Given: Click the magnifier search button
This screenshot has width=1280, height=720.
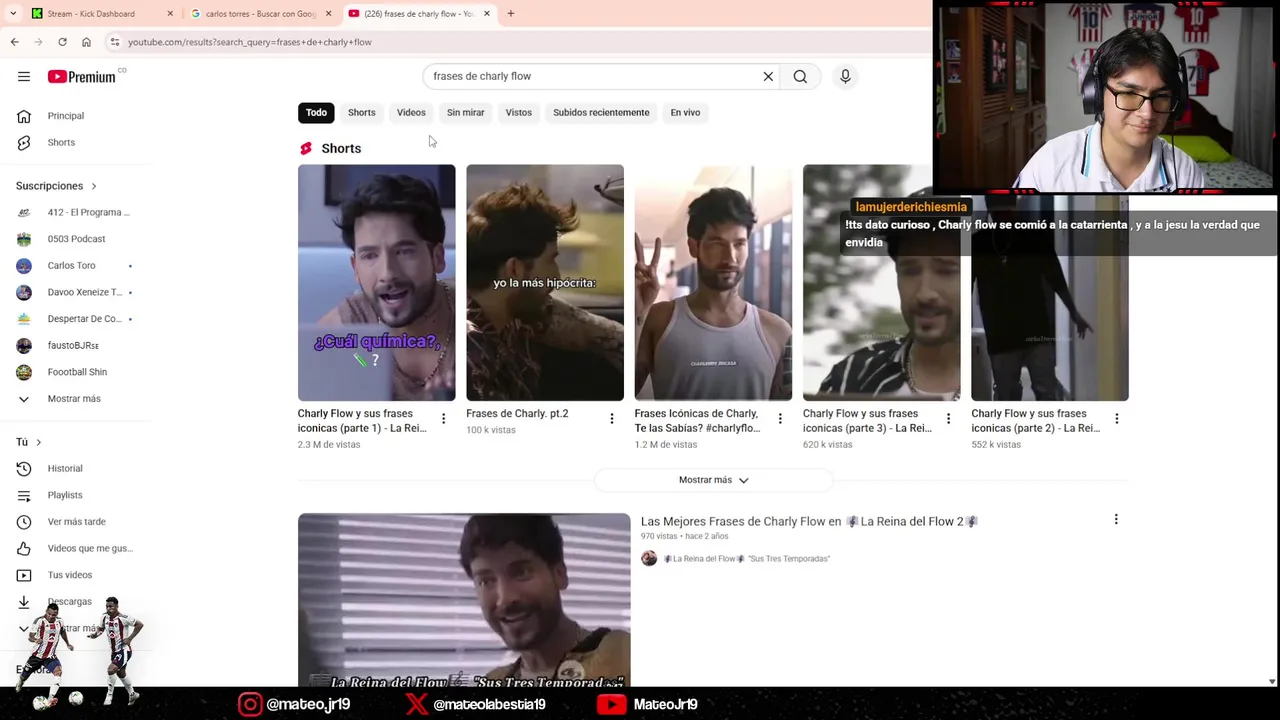Looking at the screenshot, I should click(800, 76).
